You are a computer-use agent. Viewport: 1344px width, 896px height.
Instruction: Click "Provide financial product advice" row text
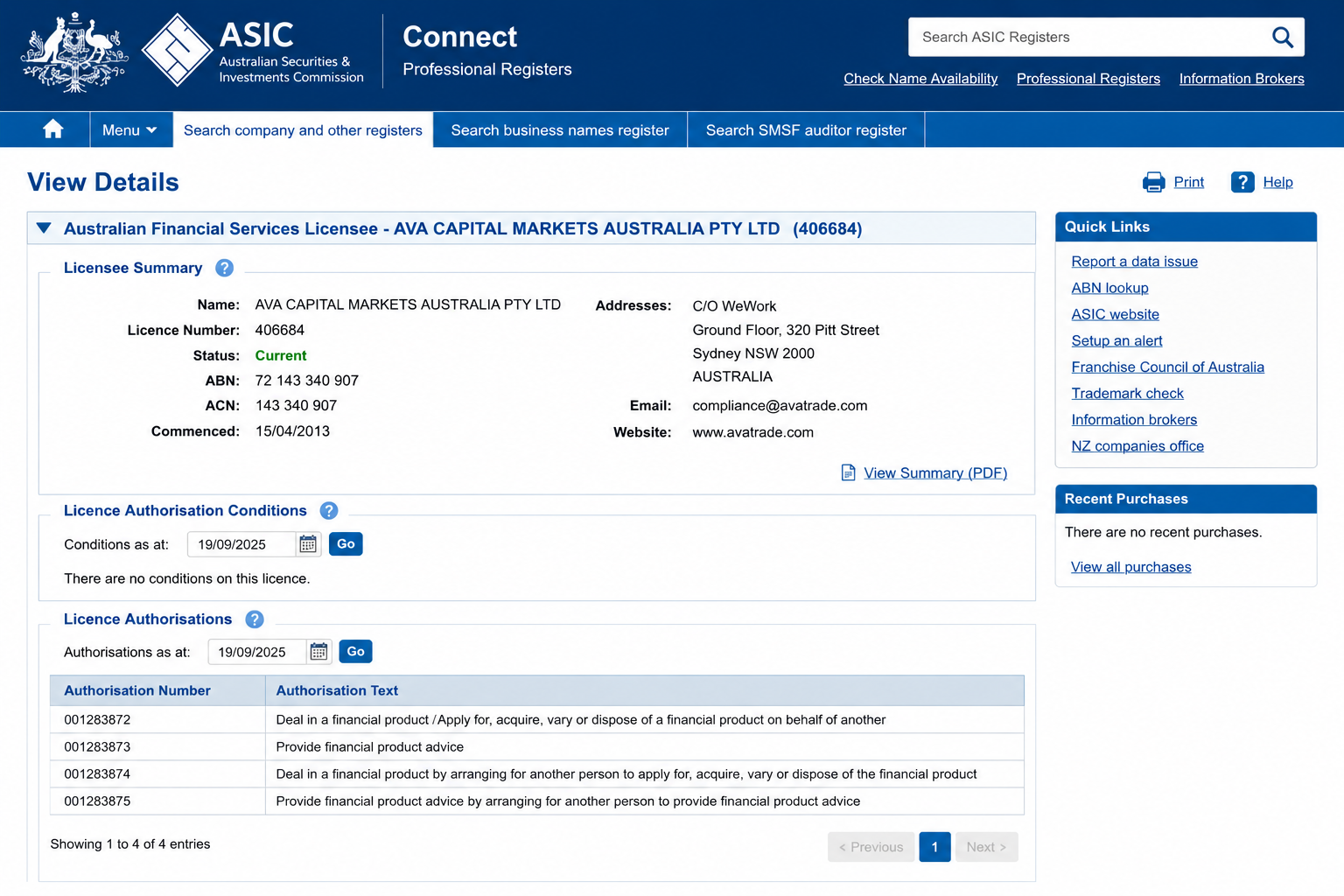pyautogui.click(x=370, y=746)
